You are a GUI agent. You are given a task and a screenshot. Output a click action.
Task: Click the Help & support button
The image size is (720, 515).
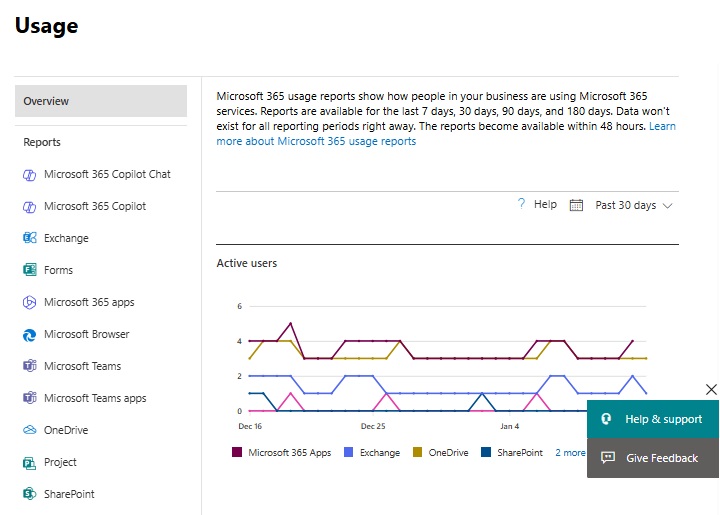tap(652, 419)
